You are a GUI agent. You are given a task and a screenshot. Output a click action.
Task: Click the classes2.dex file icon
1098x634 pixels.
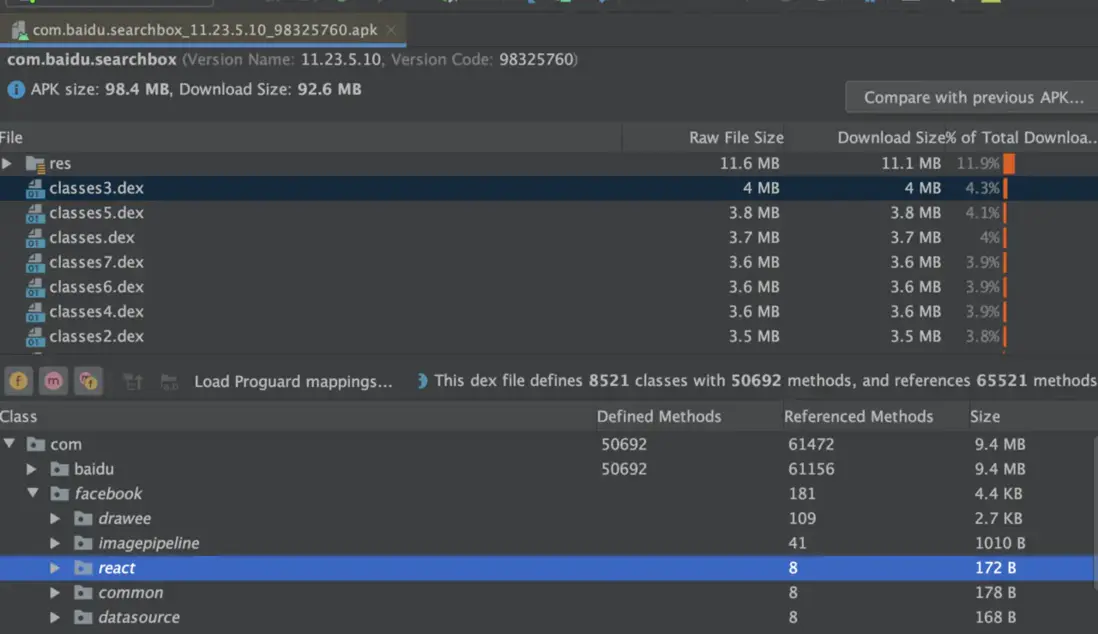35,336
